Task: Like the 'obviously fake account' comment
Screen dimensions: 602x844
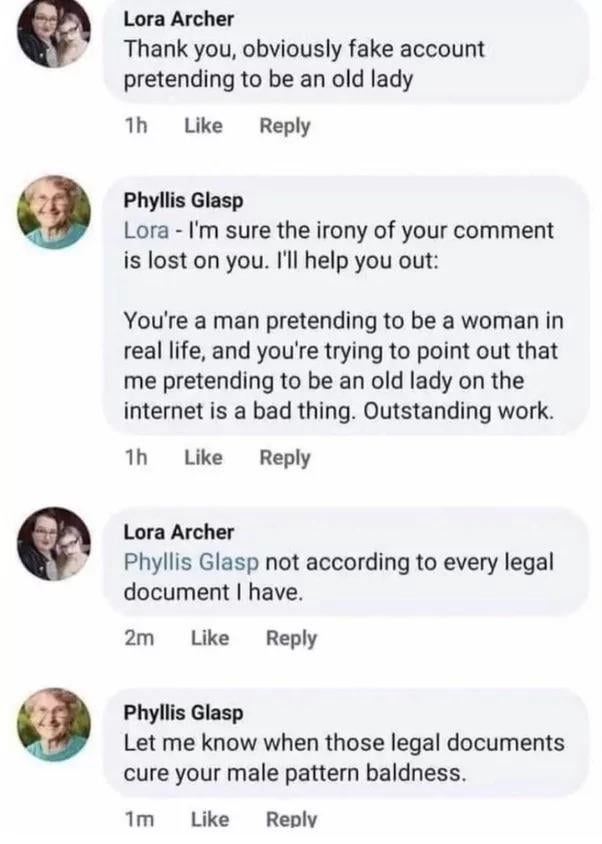Action: click(203, 126)
